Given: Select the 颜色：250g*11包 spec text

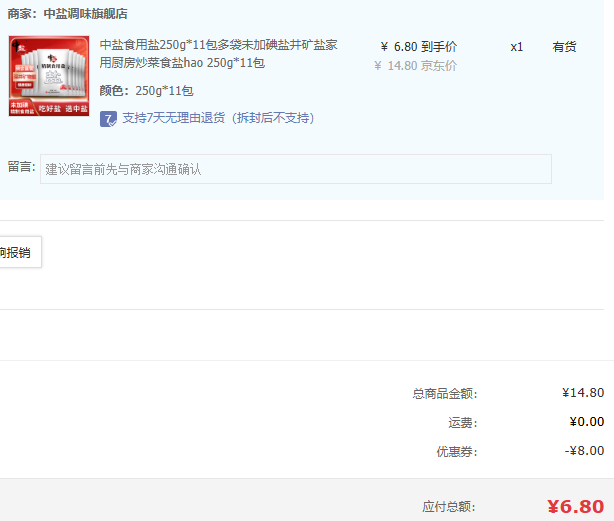Looking at the screenshot, I should (x=146, y=91).
